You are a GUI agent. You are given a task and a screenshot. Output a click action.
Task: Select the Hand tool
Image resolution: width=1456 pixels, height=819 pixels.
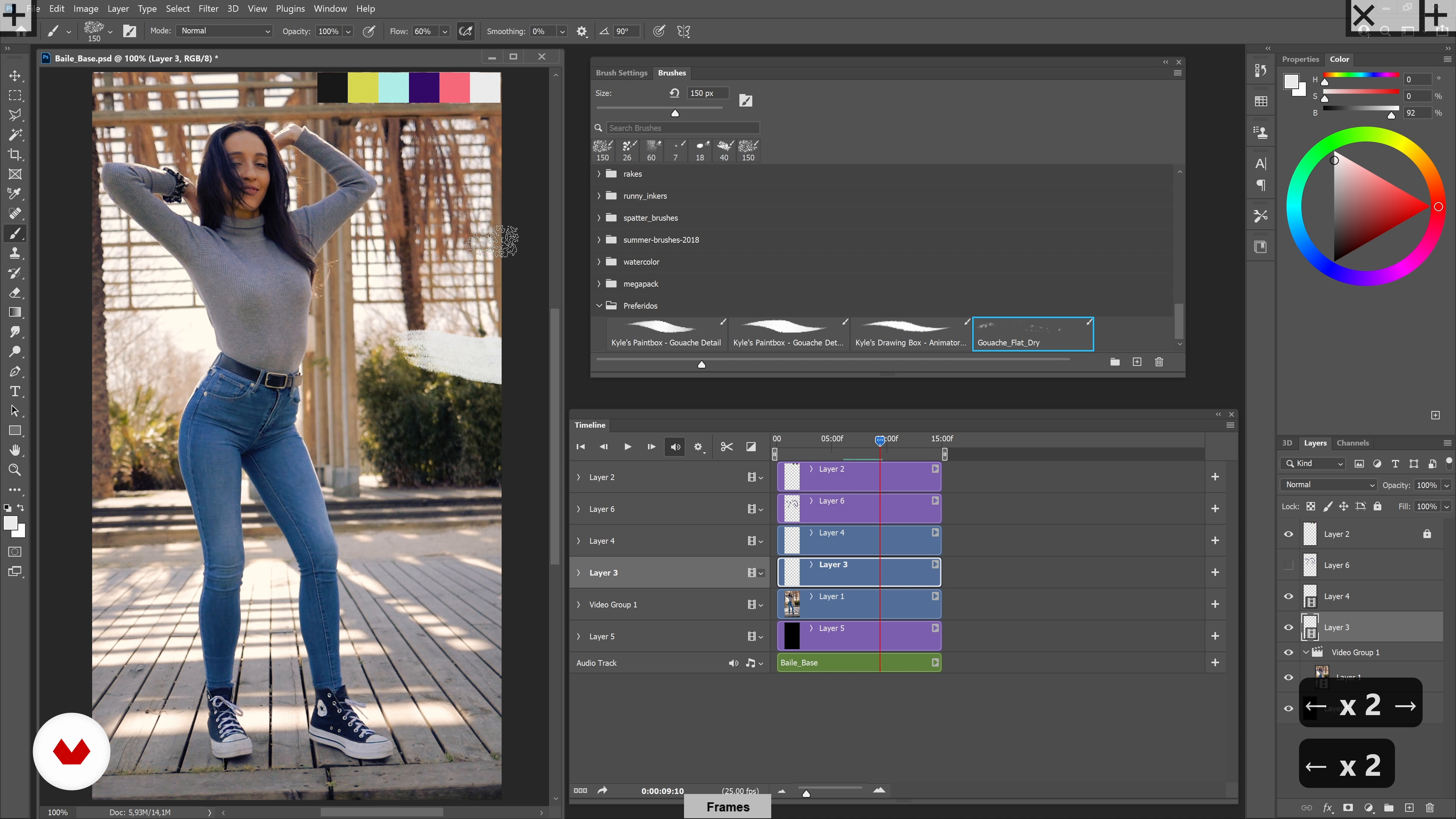coord(15,450)
